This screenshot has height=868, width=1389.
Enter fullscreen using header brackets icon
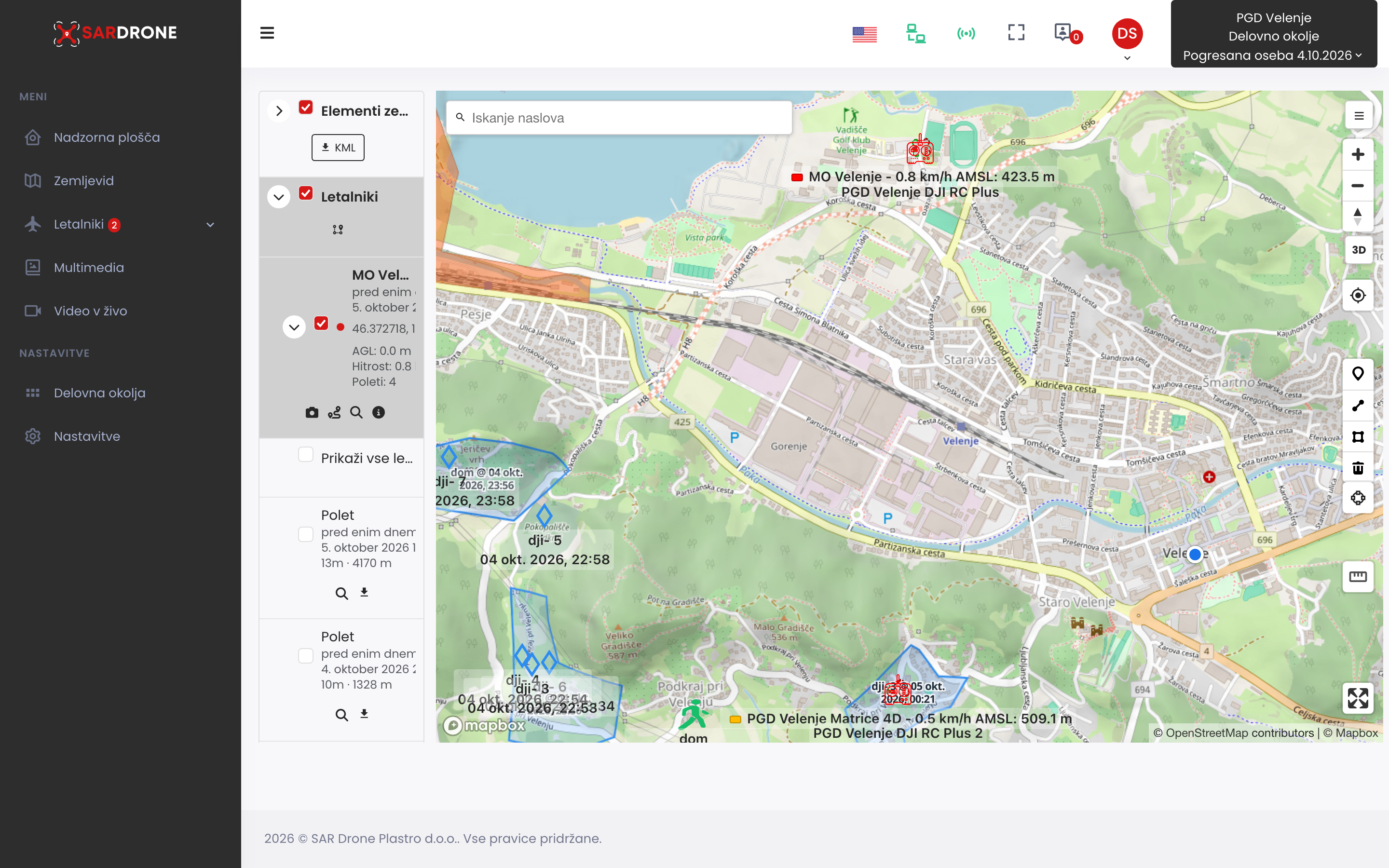coord(1016,33)
